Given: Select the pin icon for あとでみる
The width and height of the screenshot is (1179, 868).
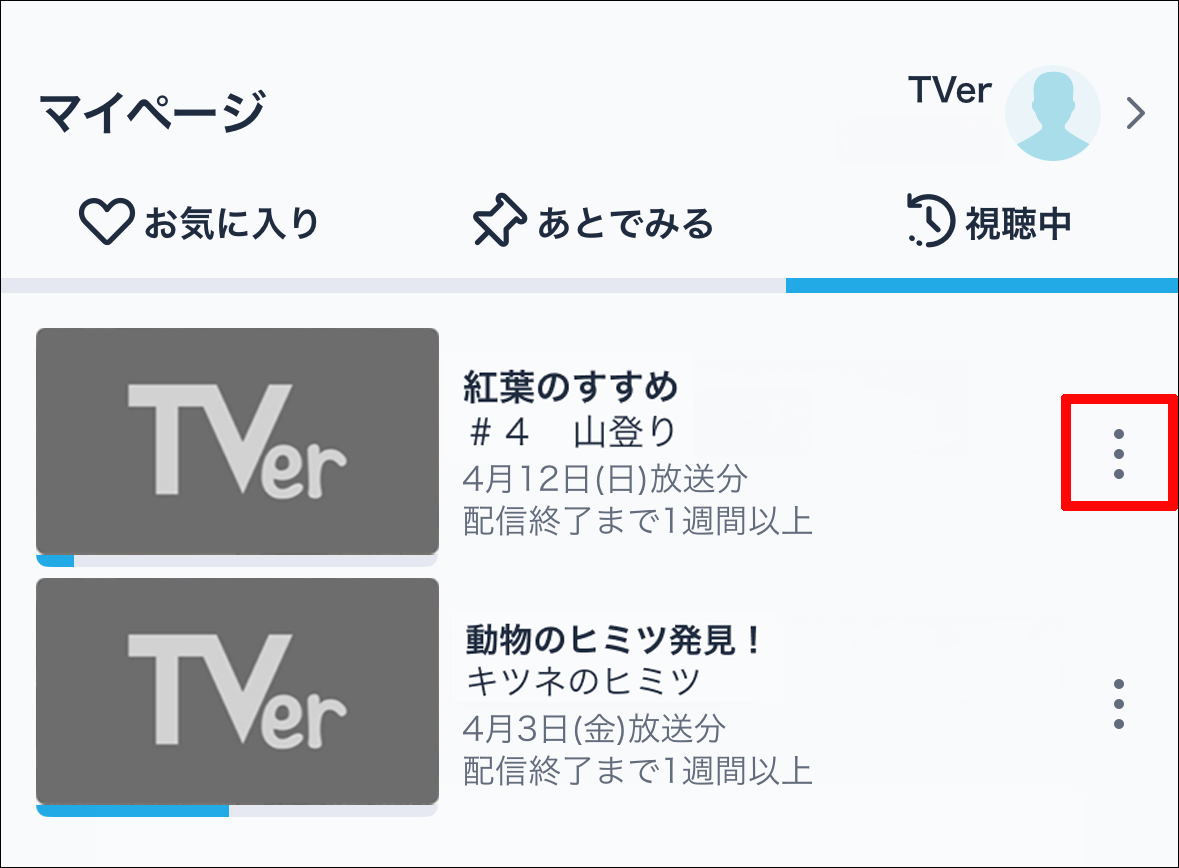Looking at the screenshot, I should click(498, 219).
